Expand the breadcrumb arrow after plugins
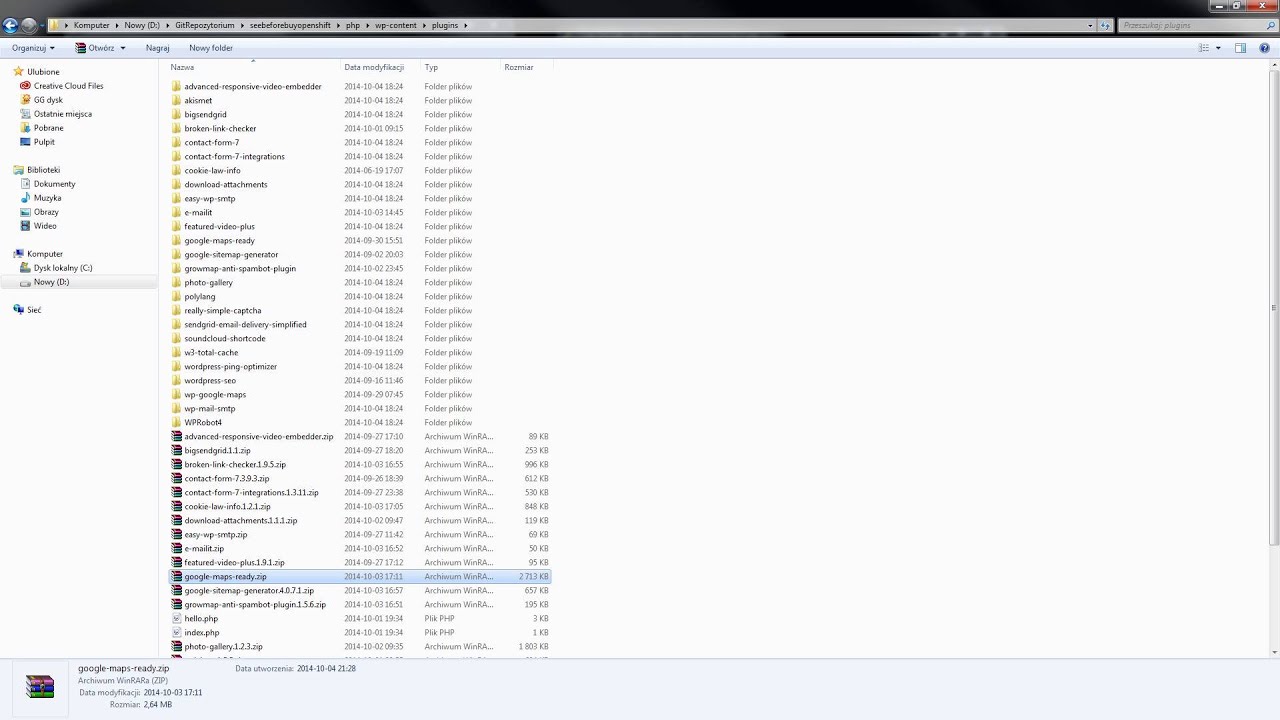 (x=466, y=25)
